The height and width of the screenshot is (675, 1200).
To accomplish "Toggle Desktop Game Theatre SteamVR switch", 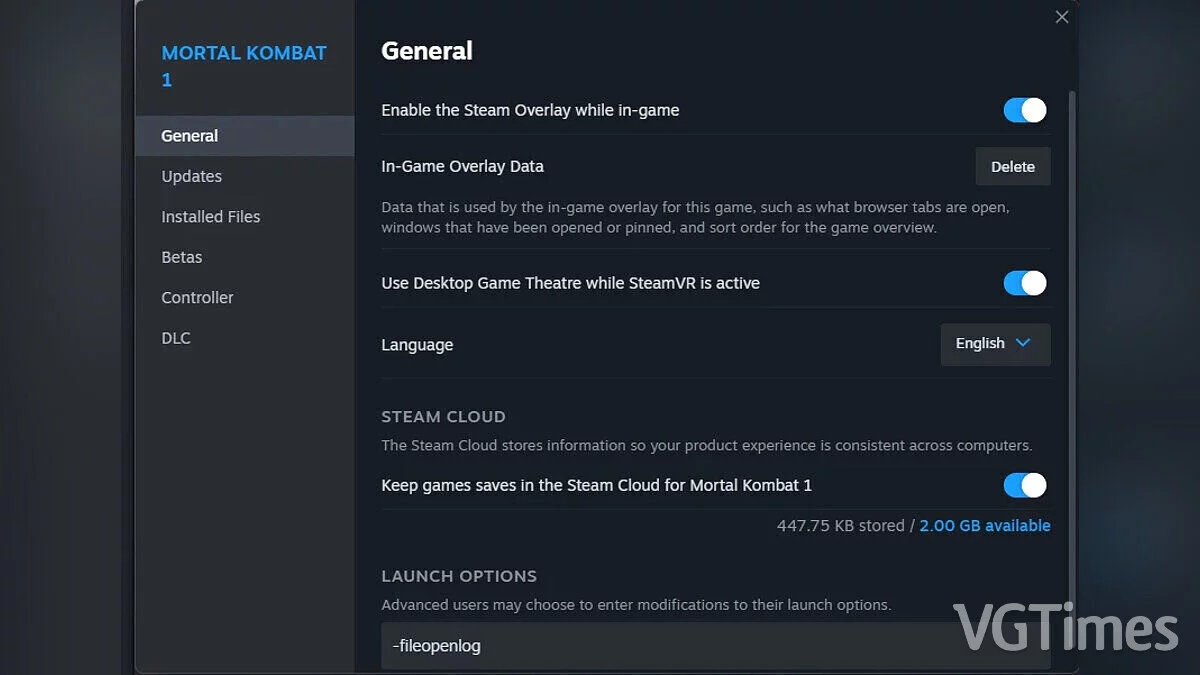I will click(1025, 283).
